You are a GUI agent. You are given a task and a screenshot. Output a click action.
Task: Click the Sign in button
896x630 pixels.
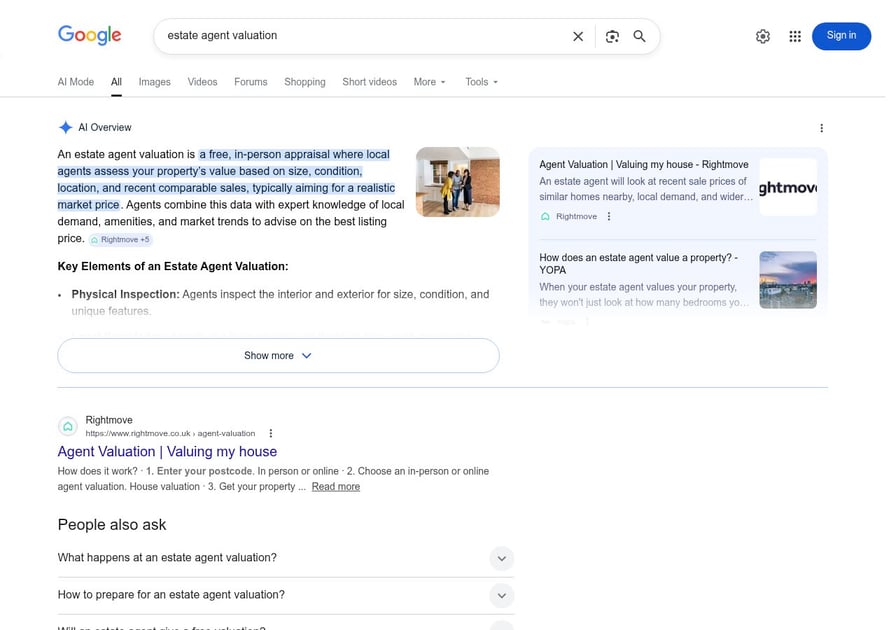[841, 36]
